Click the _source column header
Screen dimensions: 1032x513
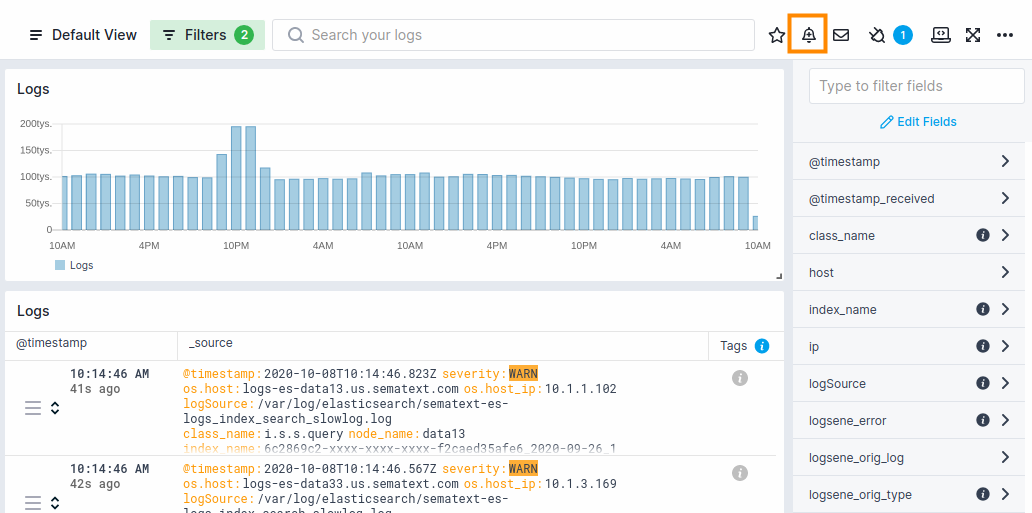(211, 343)
